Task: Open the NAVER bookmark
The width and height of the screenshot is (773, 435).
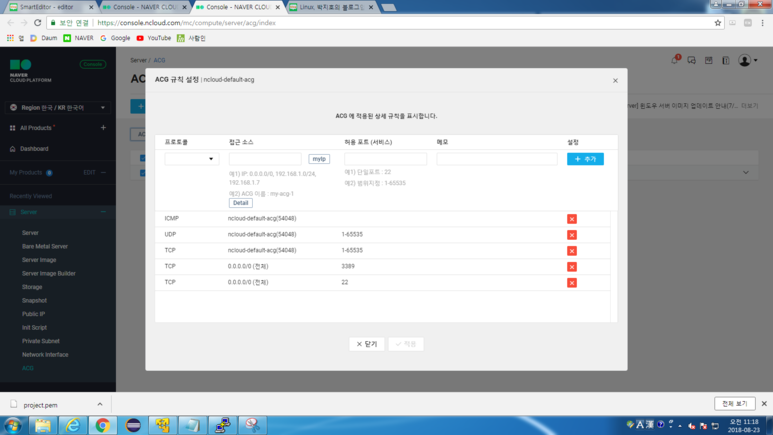Action: 78,38
